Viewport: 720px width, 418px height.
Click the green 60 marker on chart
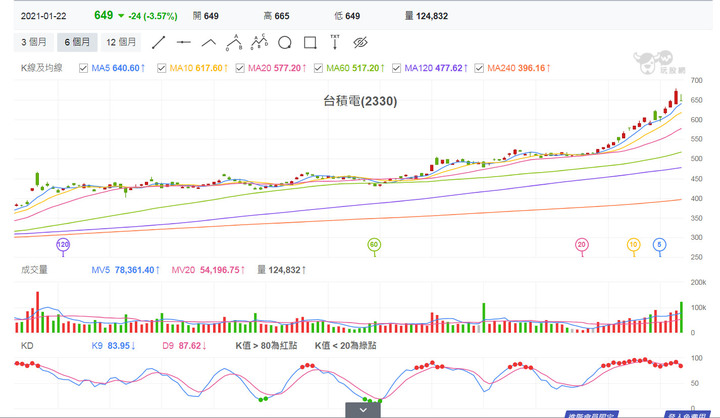[x=374, y=245]
